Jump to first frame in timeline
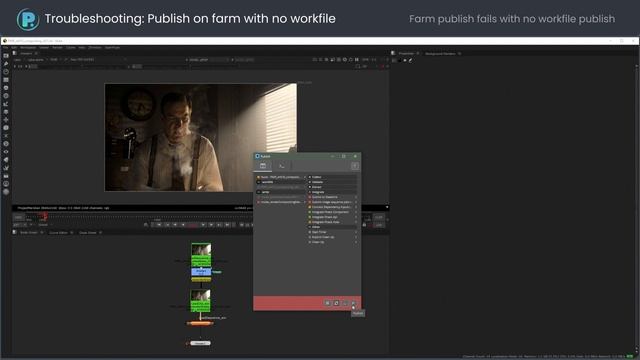 pos(159,224)
